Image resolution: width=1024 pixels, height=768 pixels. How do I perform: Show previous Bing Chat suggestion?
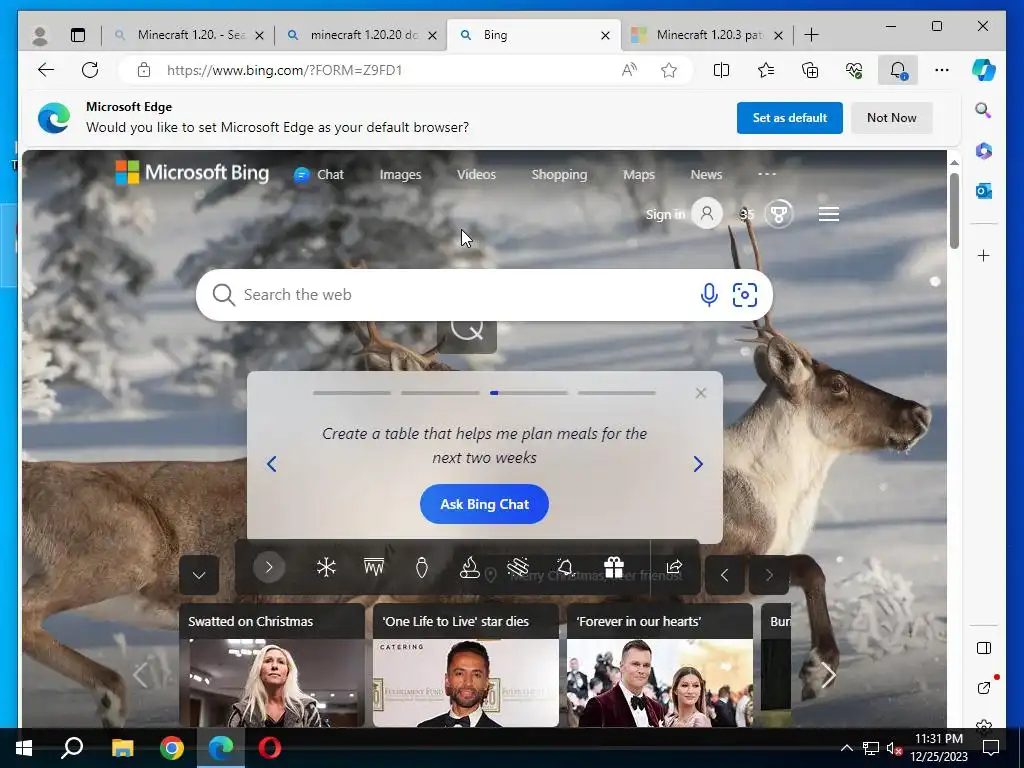pos(272,464)
